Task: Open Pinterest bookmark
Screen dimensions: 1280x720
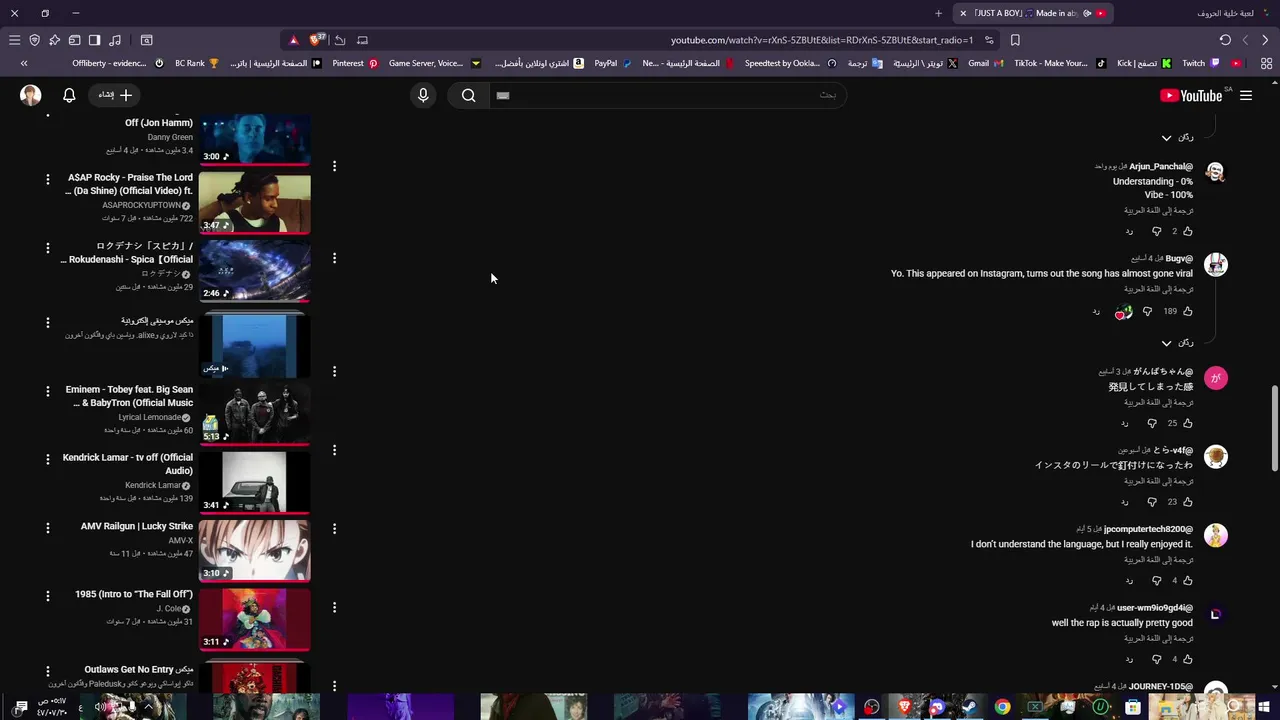Action: pos(355,63)
